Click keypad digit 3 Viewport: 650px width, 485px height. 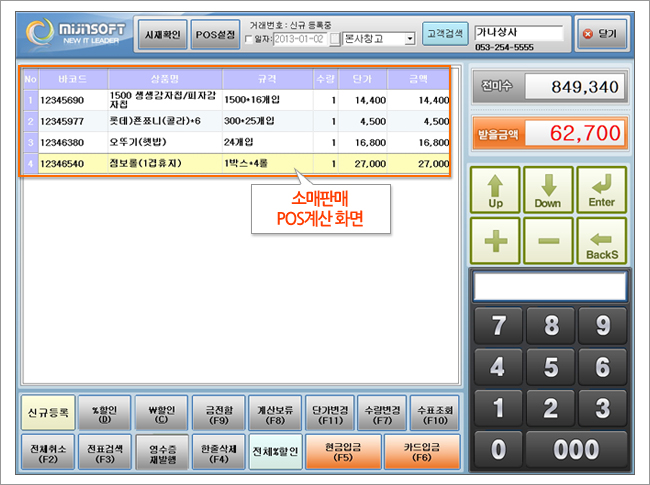click(603, 408)
